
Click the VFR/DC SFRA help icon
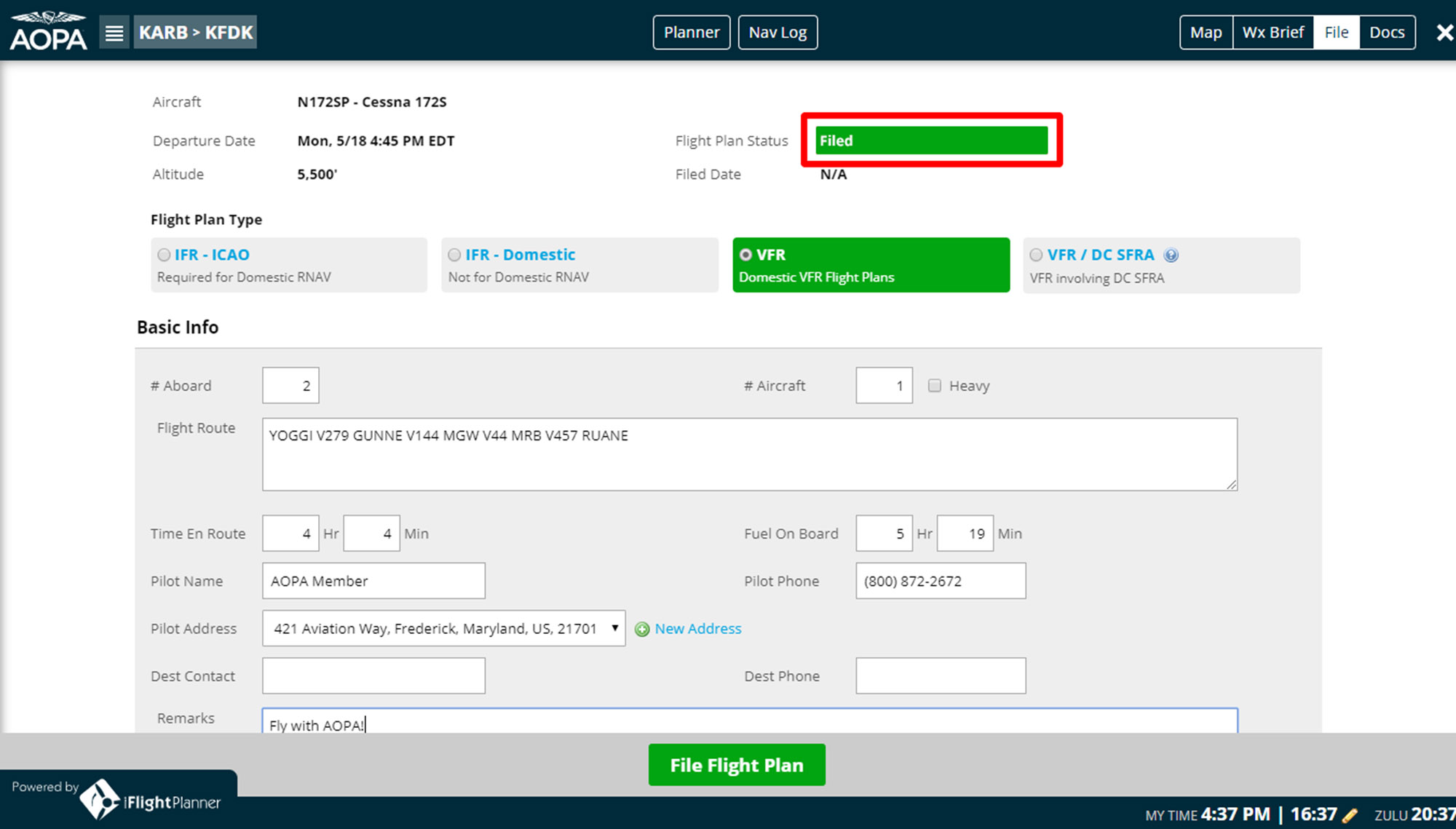click(1171, 255)
